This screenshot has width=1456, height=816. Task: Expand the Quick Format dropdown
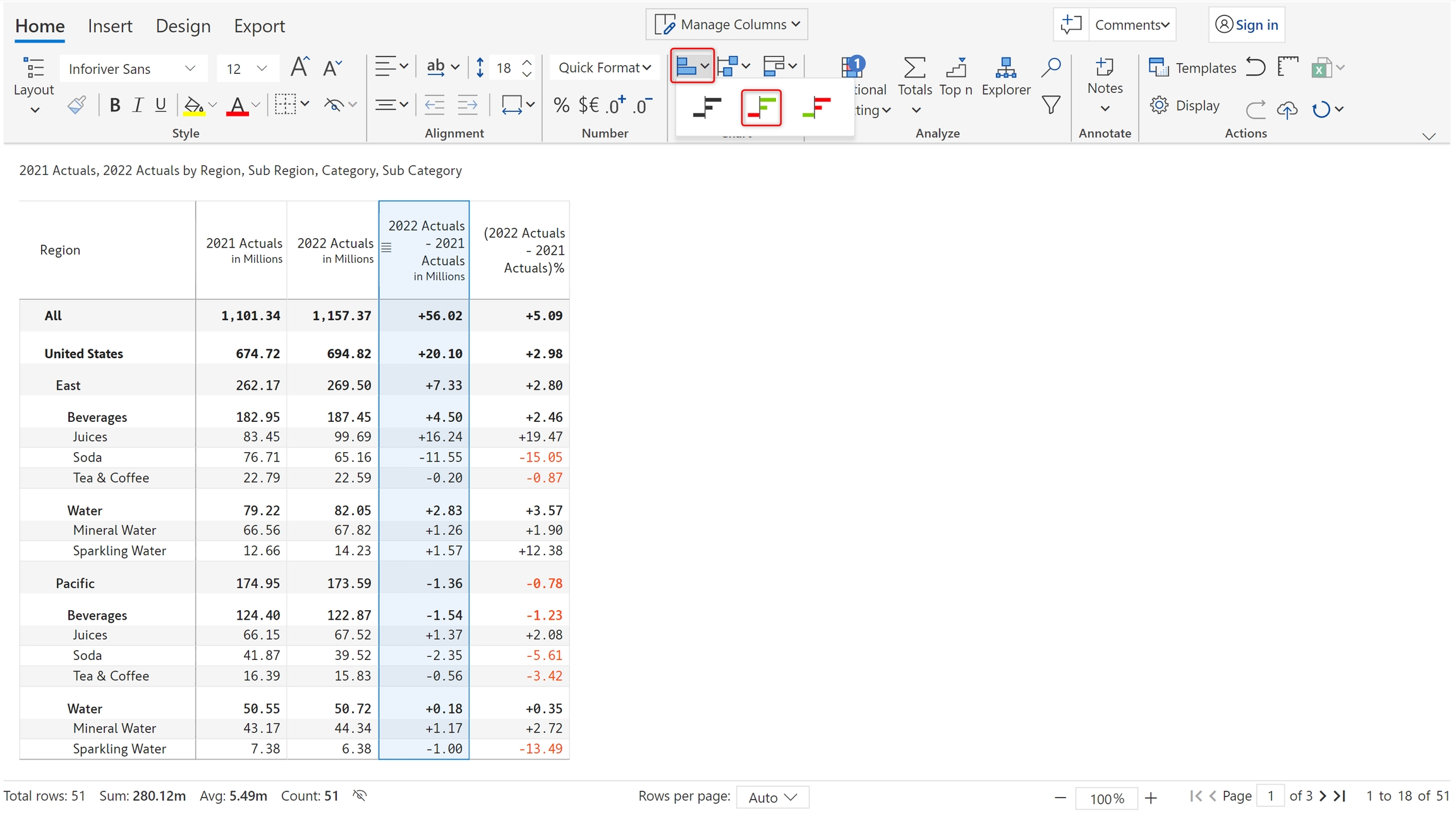(604, 68)
